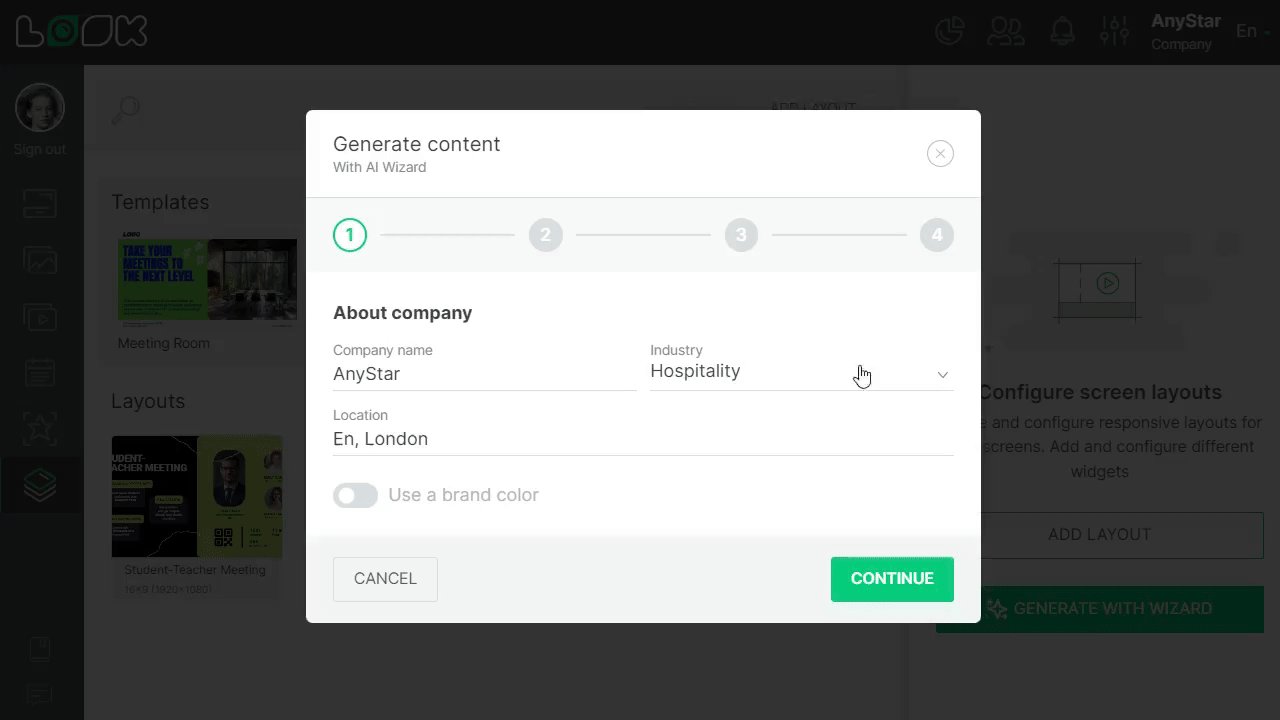The image size is (1280, 720).
Task: Open the layers section in the sidebar
Action: click(x=39, y=485)
